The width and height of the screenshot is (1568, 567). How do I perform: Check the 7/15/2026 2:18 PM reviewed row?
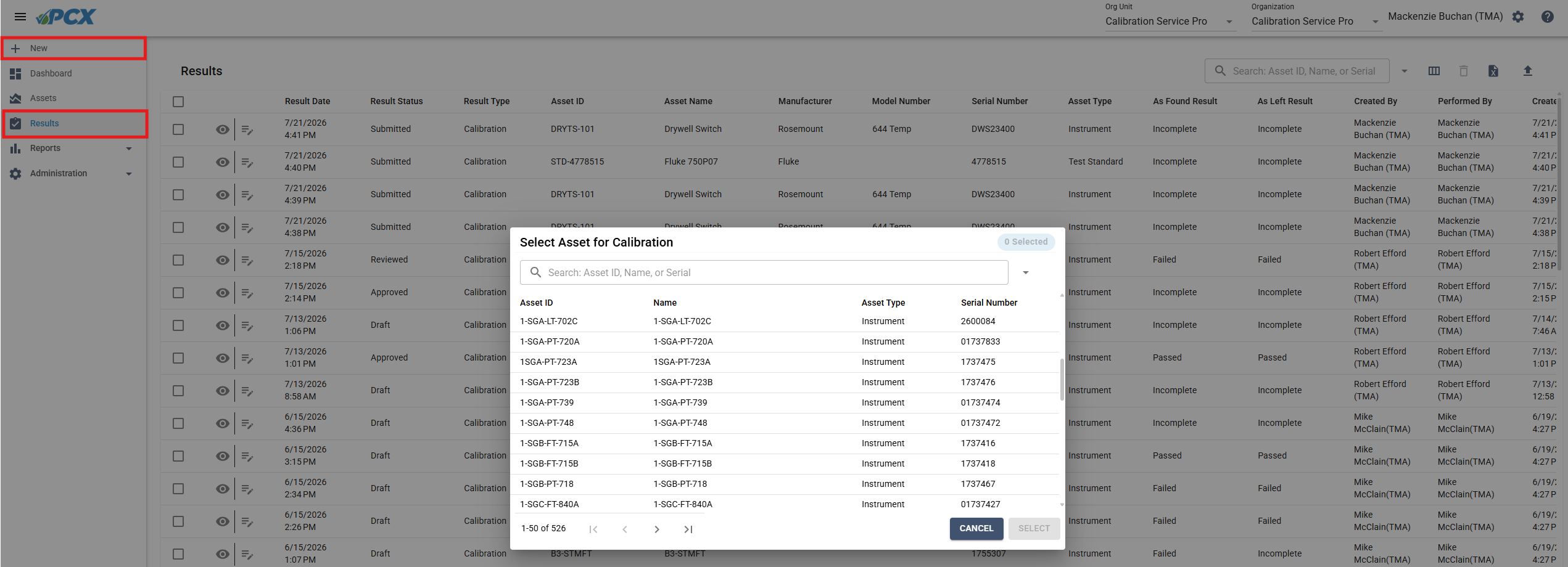pos(178,260)
